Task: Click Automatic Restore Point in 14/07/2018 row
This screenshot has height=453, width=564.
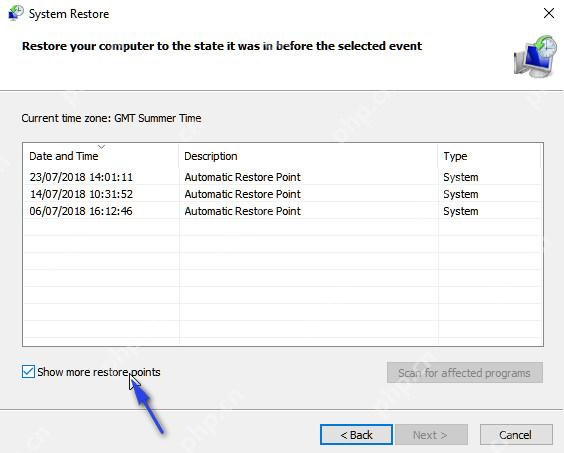Action: (x=242, y=194)
